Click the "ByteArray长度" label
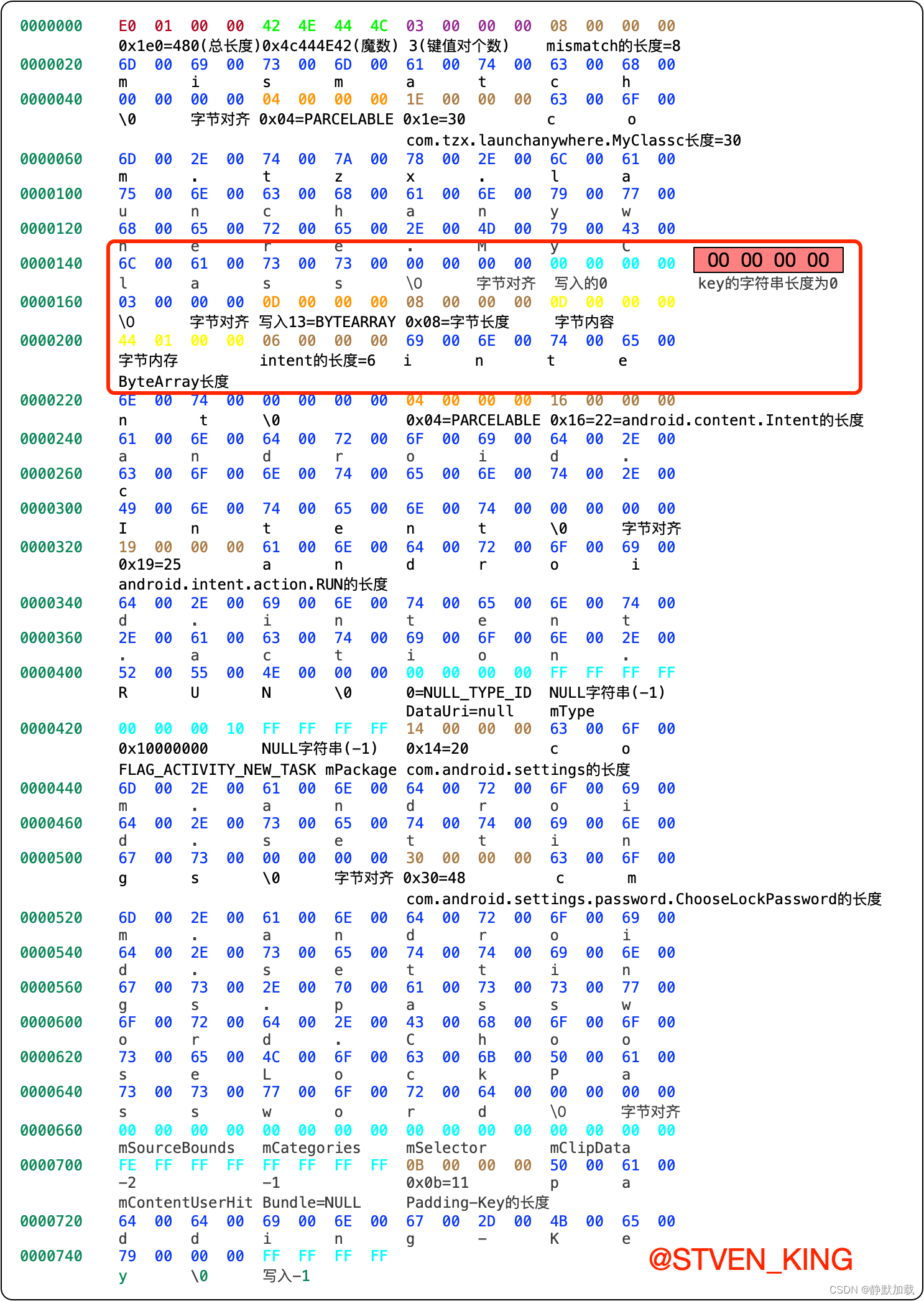The width and height of the screenshot is (924, 1301). pos(173,381)
